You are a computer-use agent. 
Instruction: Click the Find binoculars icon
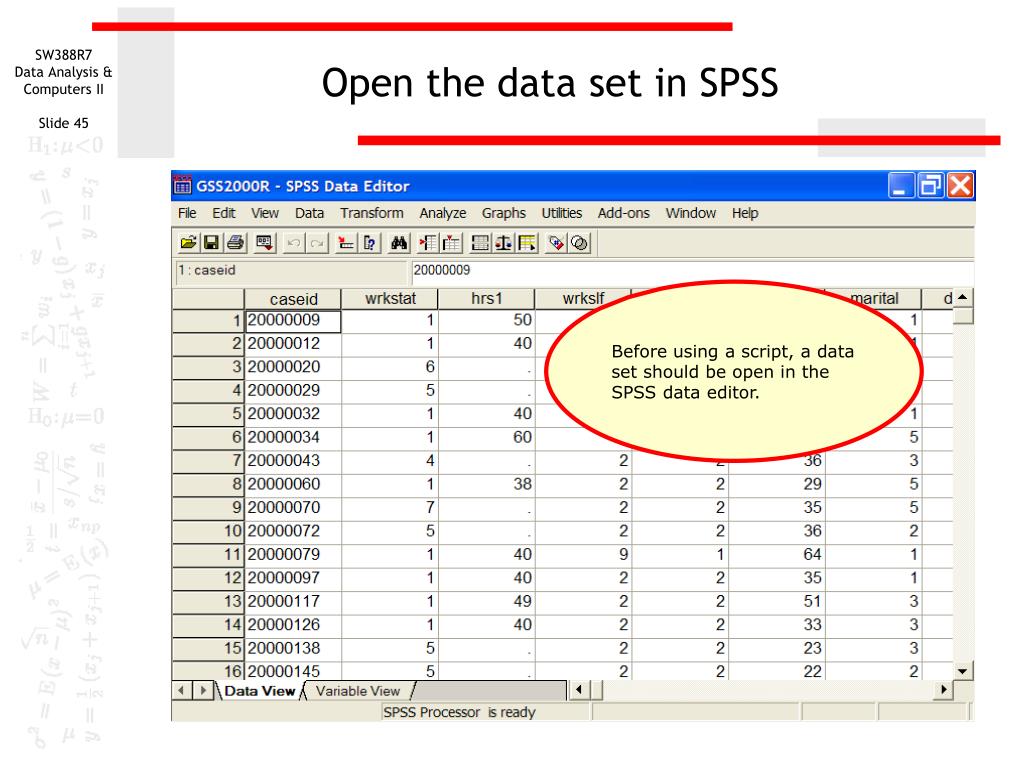coord(399,243)
